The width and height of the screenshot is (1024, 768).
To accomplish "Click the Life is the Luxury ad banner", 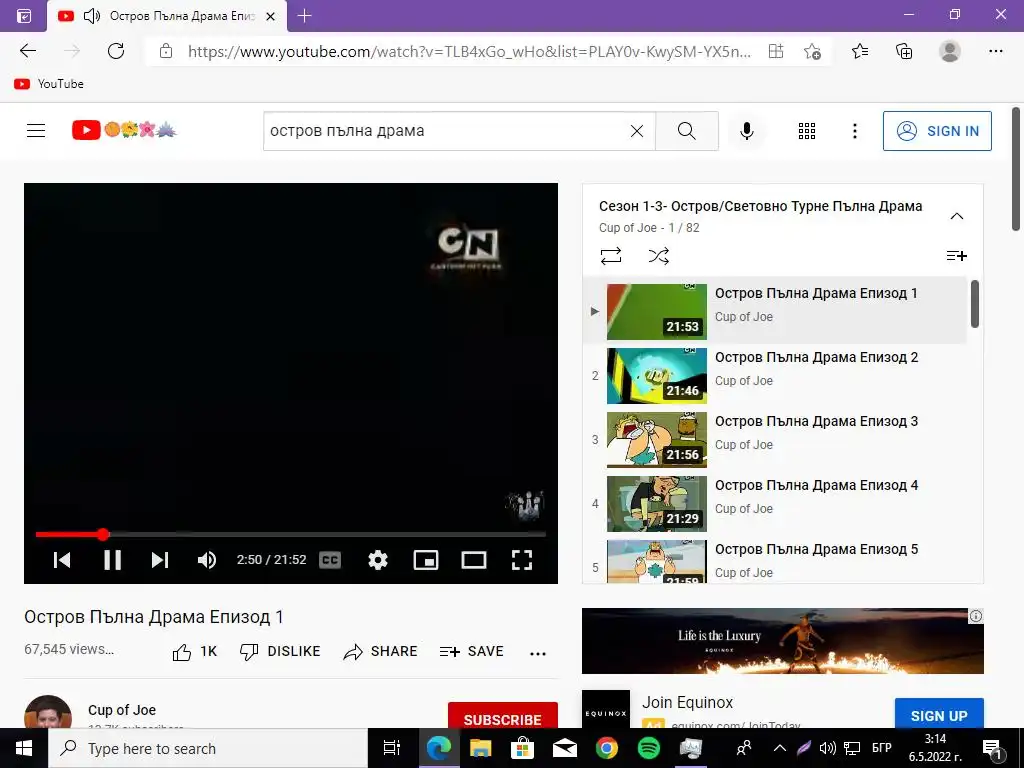I will (x=782, y=641).
